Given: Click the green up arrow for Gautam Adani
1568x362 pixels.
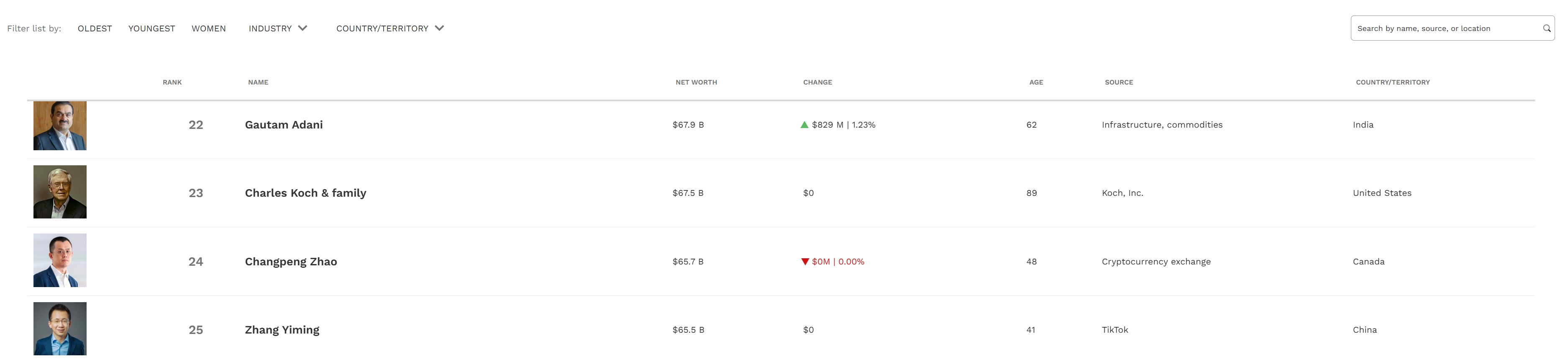Looking at the screenshot, I should pos(804,125).
